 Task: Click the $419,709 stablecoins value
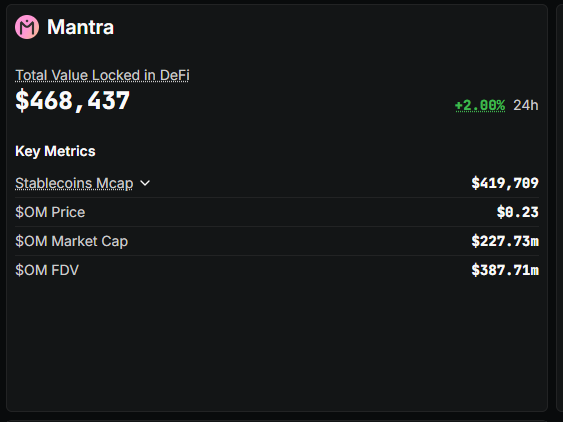tap(505, 183)
